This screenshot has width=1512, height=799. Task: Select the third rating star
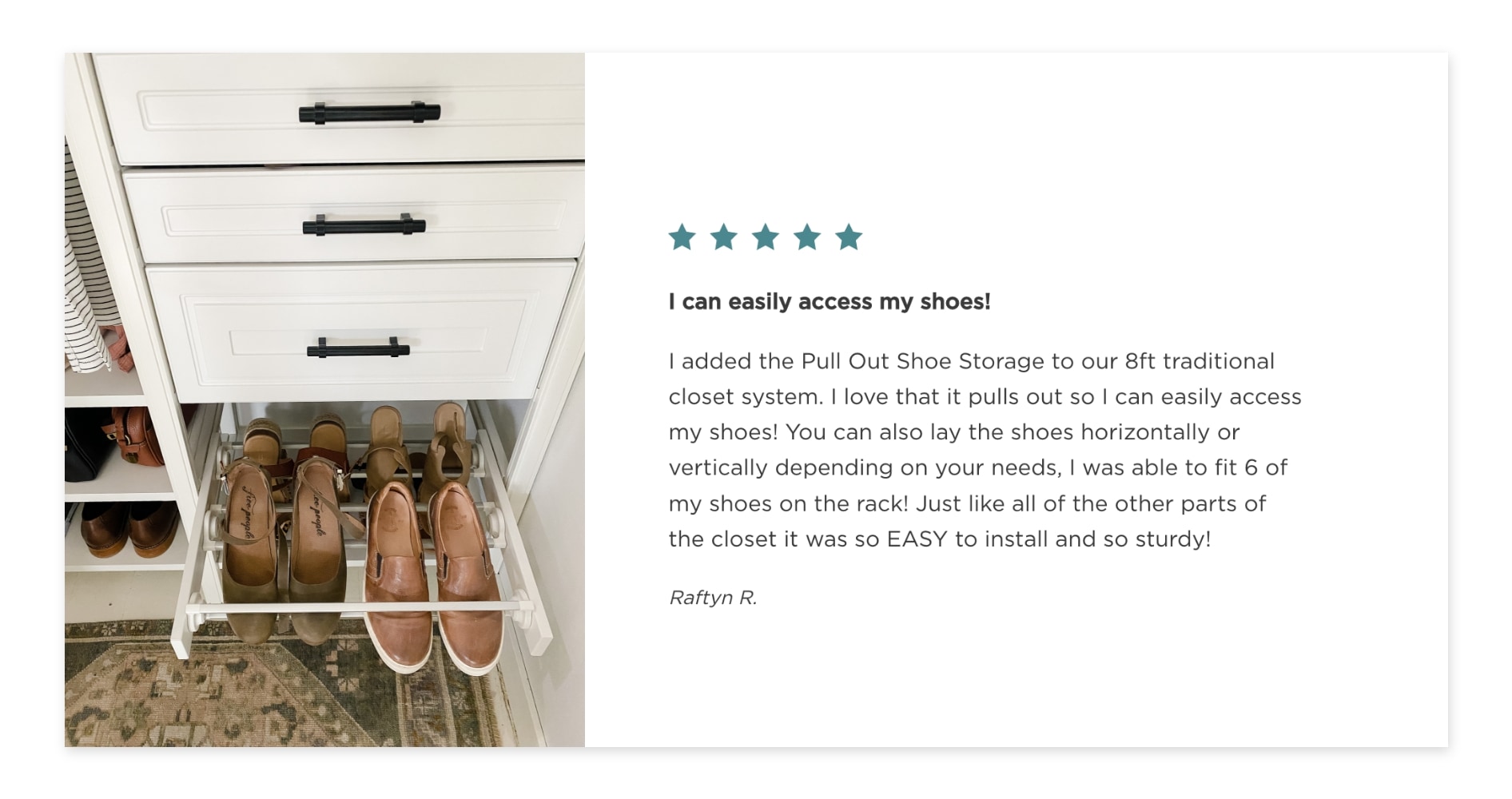pyautogui.click(x=766, y=237)
